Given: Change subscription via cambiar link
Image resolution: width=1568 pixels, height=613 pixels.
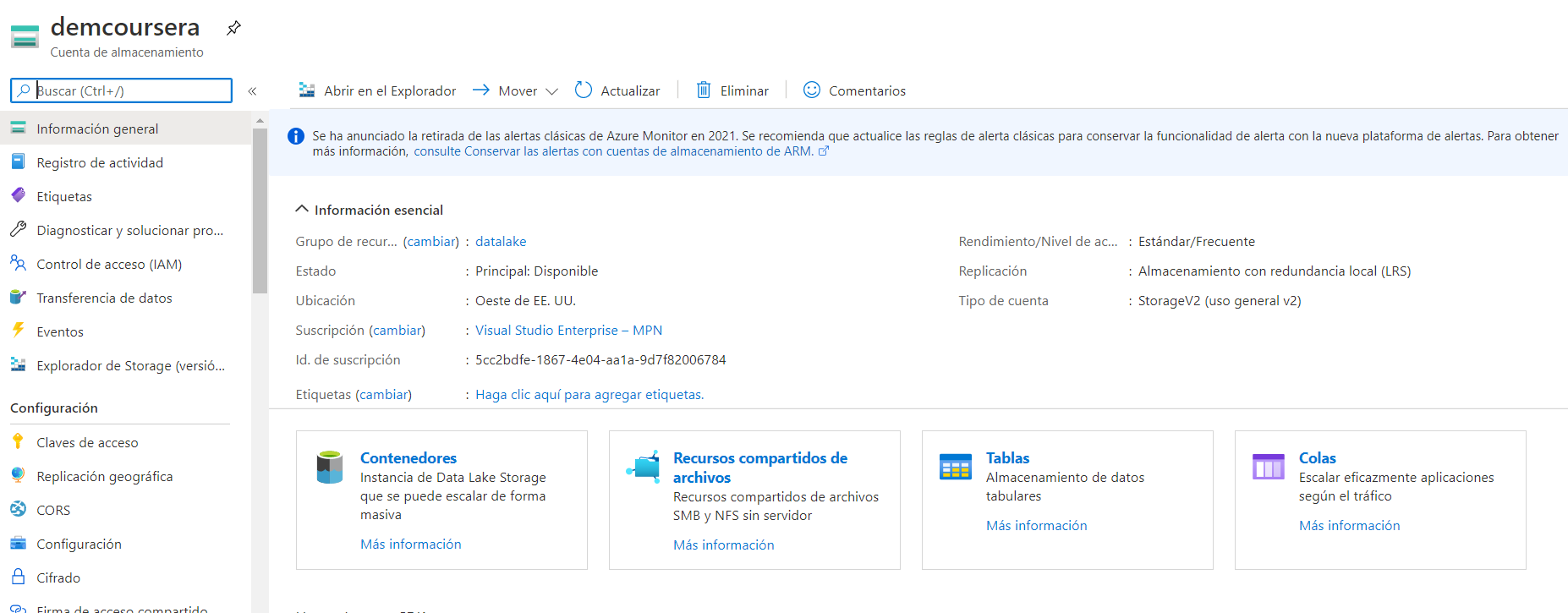Looking at the screenshot, I should [397, 331].
